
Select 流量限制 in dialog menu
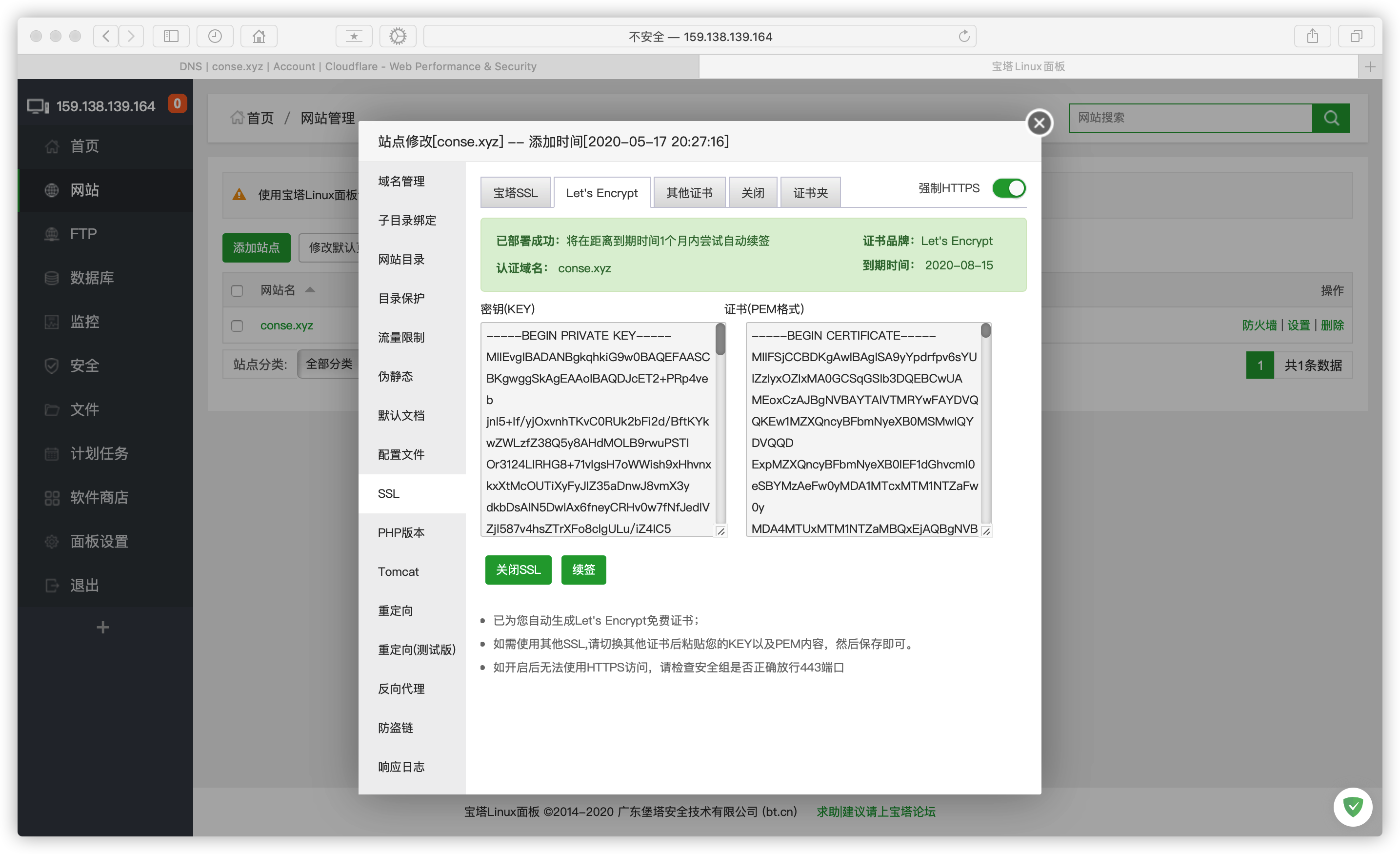(x=412, y=337)
